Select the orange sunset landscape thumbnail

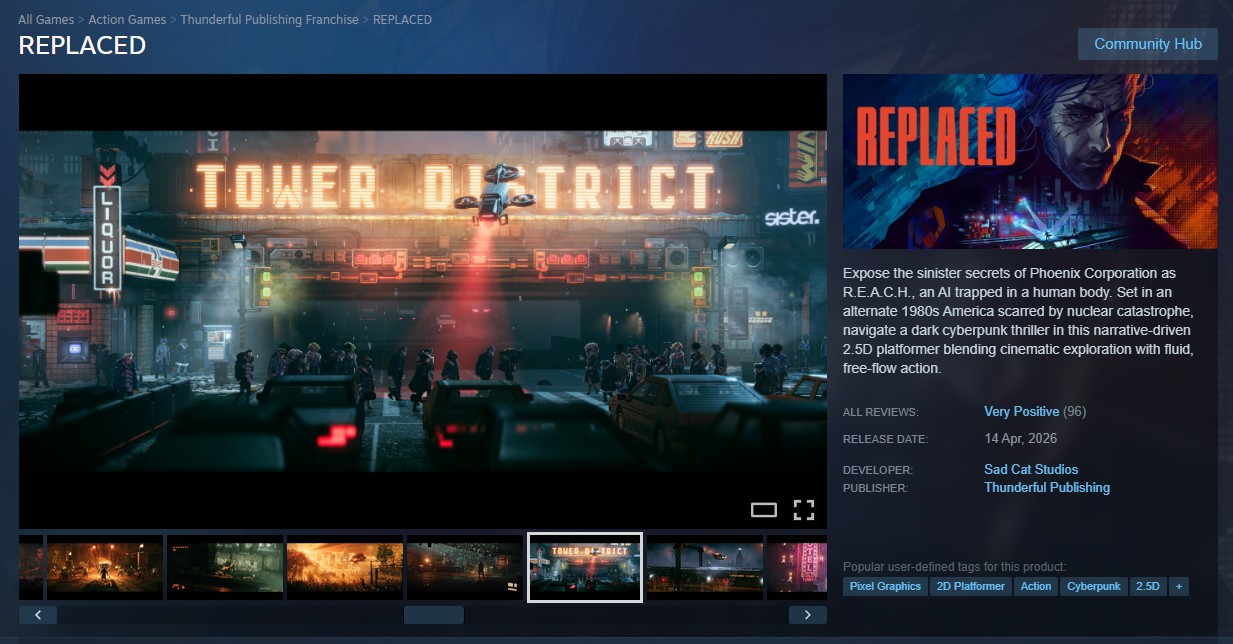coord(345,568)
